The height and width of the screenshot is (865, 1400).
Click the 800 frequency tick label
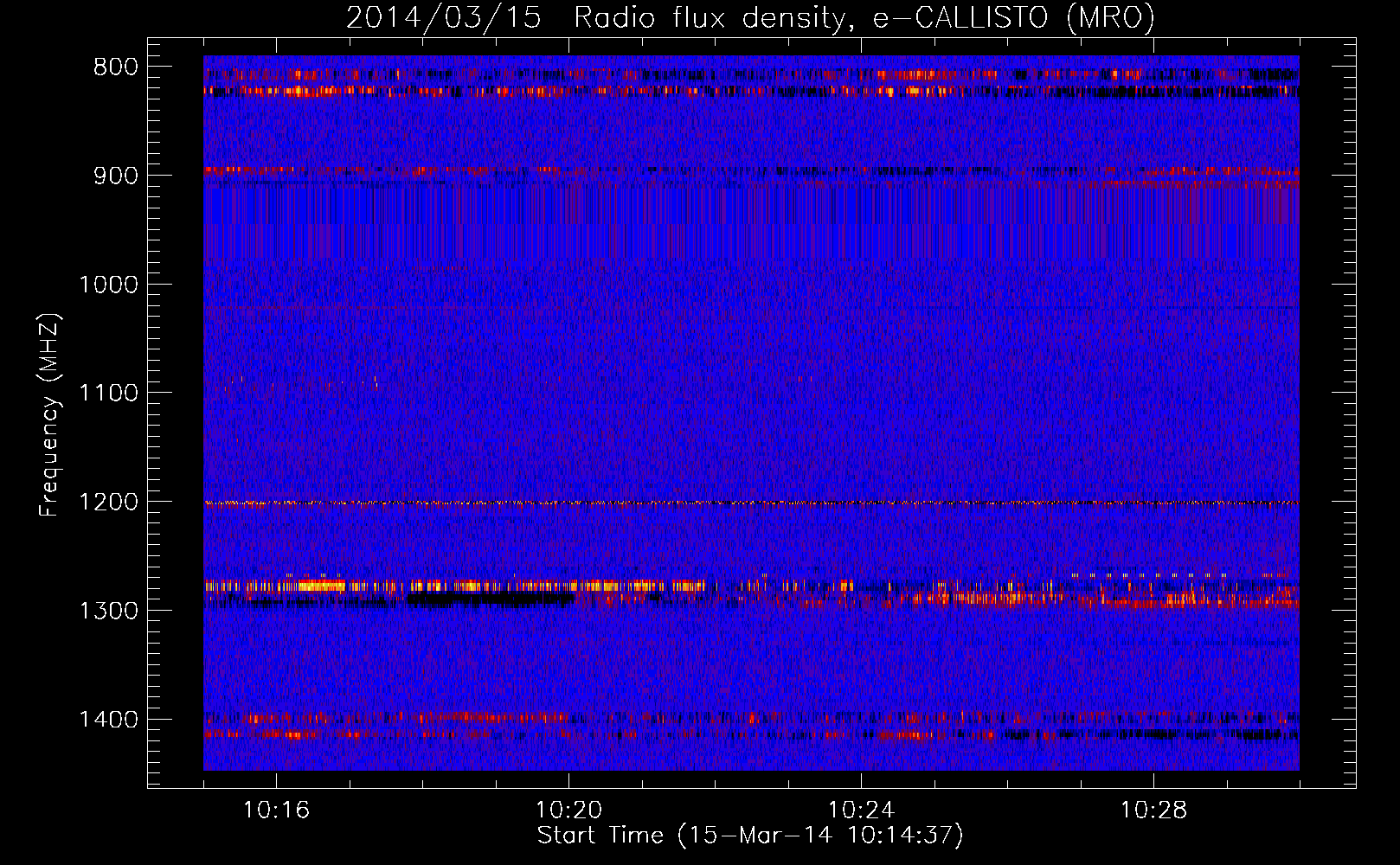pos(116,67)
